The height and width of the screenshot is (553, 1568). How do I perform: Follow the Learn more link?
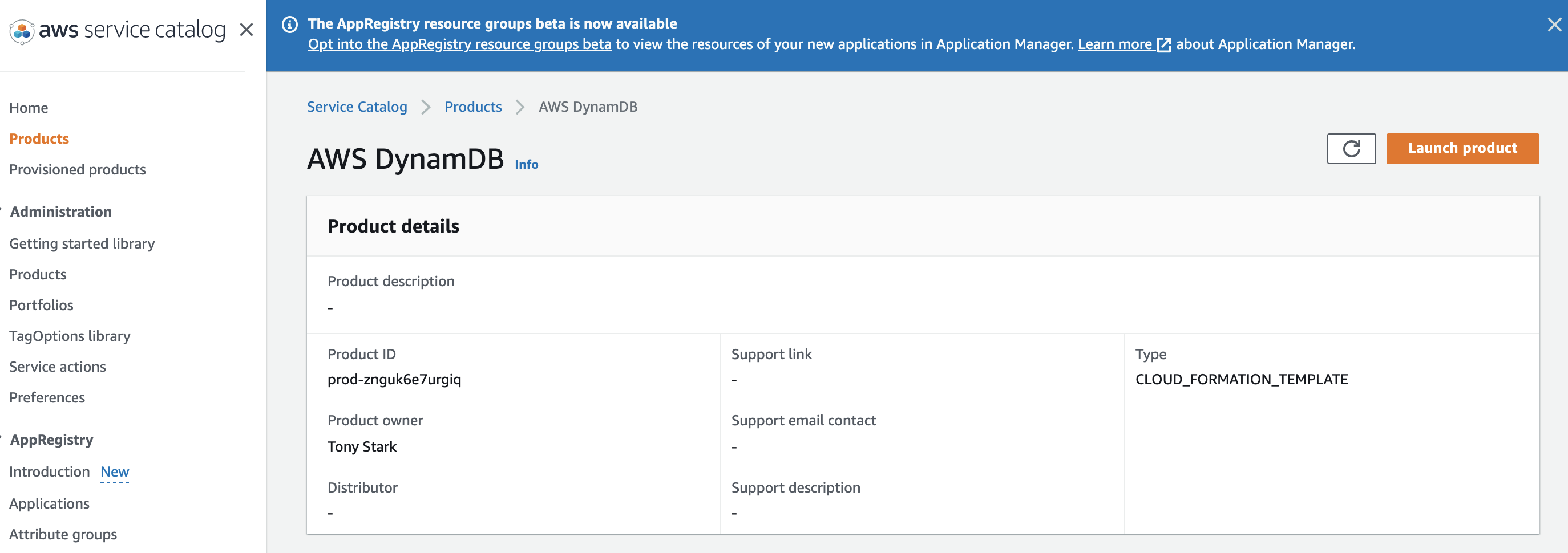[1114, 44]
